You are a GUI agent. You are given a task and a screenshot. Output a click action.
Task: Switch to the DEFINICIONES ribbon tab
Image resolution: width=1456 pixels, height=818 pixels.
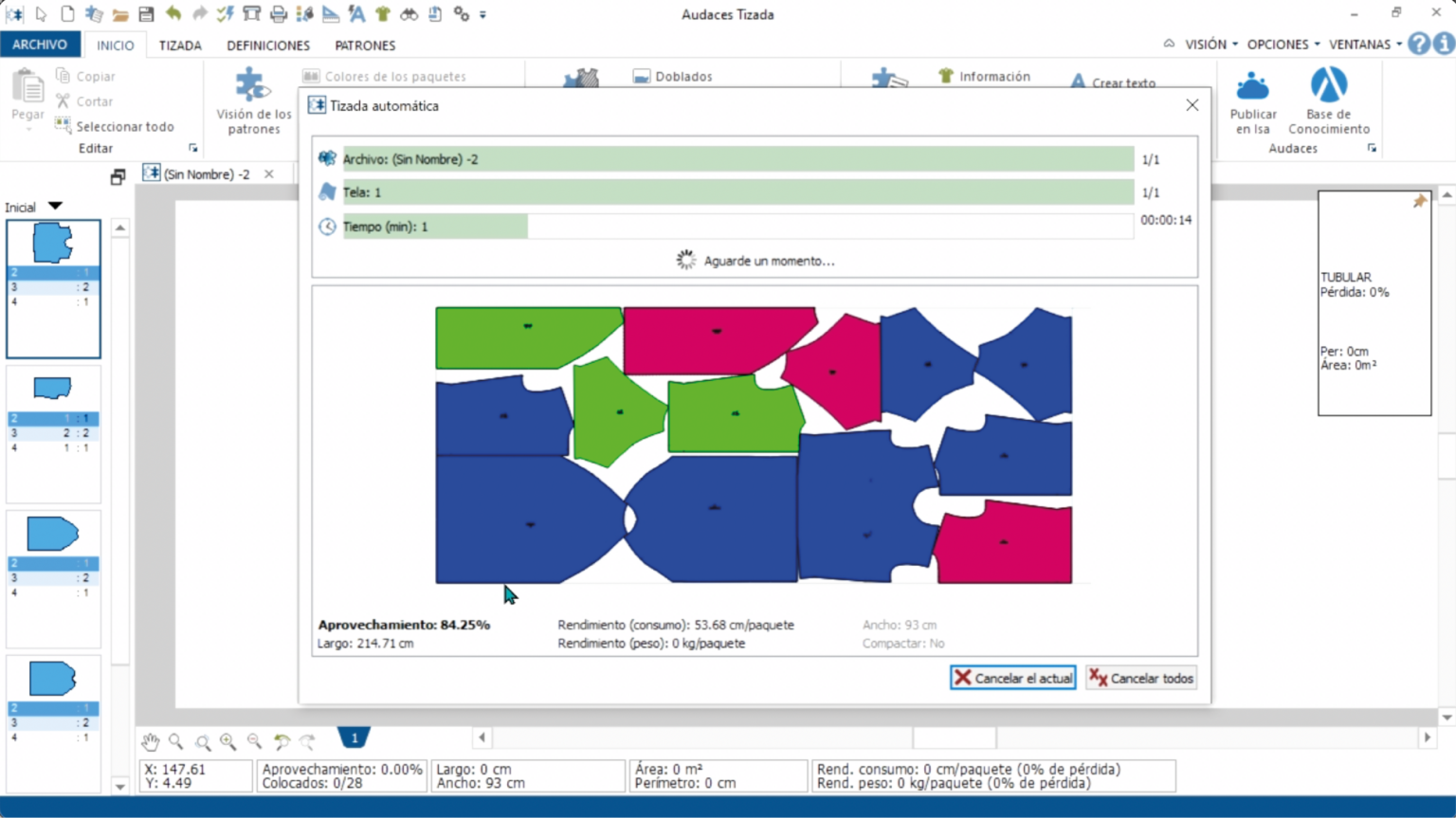click(x=268, y=45)
